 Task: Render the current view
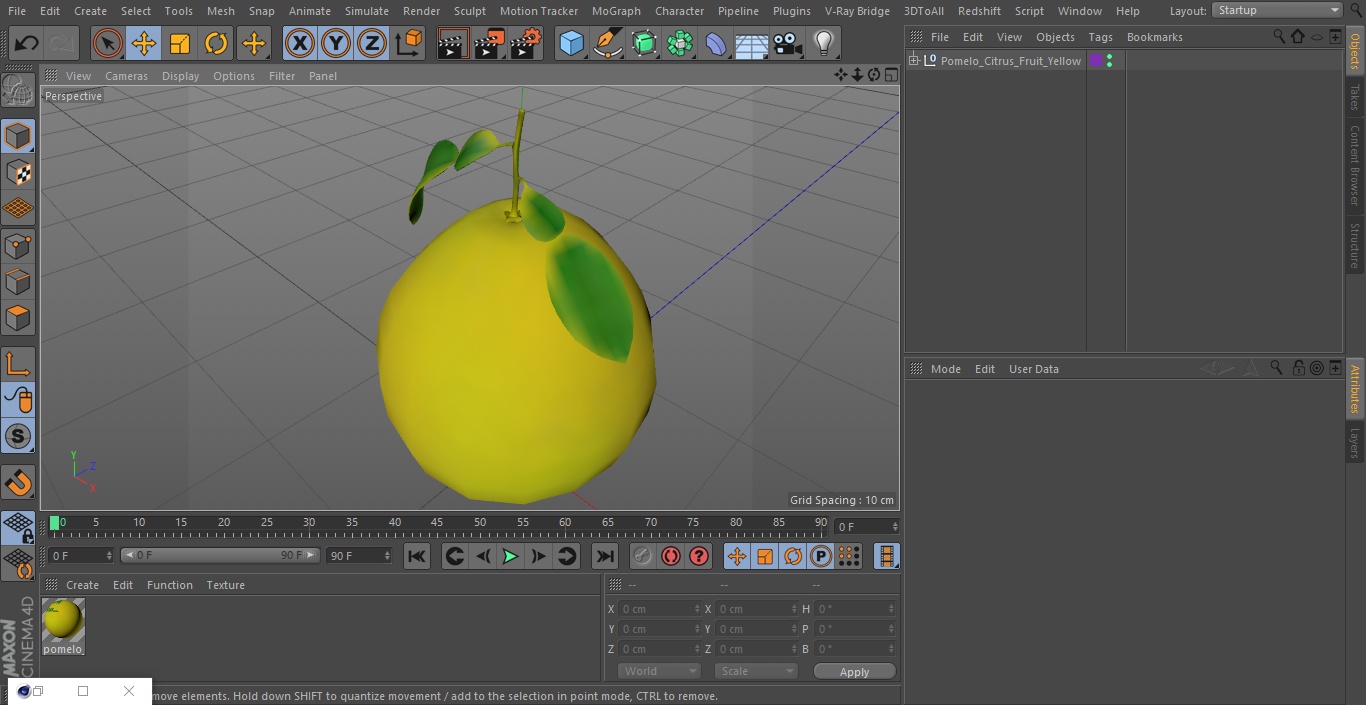coord(453,44)
